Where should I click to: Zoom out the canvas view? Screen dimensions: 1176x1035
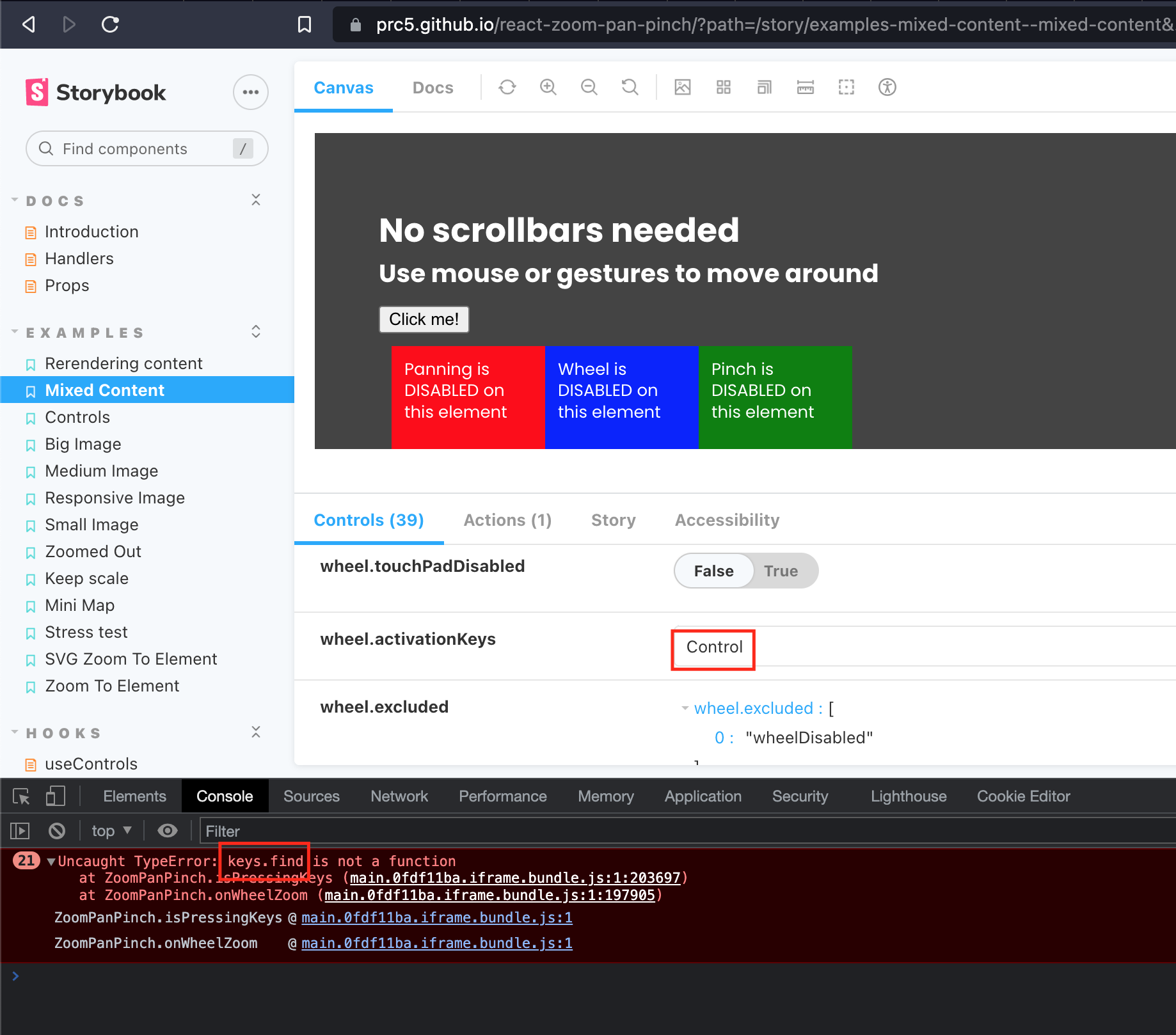pos(589,87)
